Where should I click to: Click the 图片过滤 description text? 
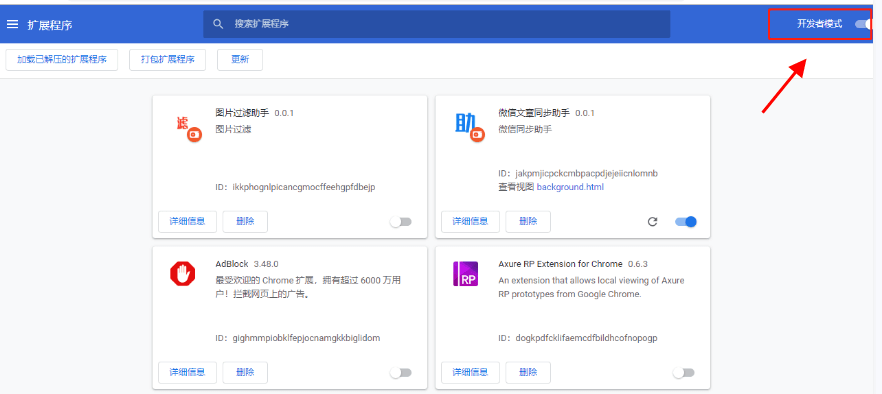[233, 129]
